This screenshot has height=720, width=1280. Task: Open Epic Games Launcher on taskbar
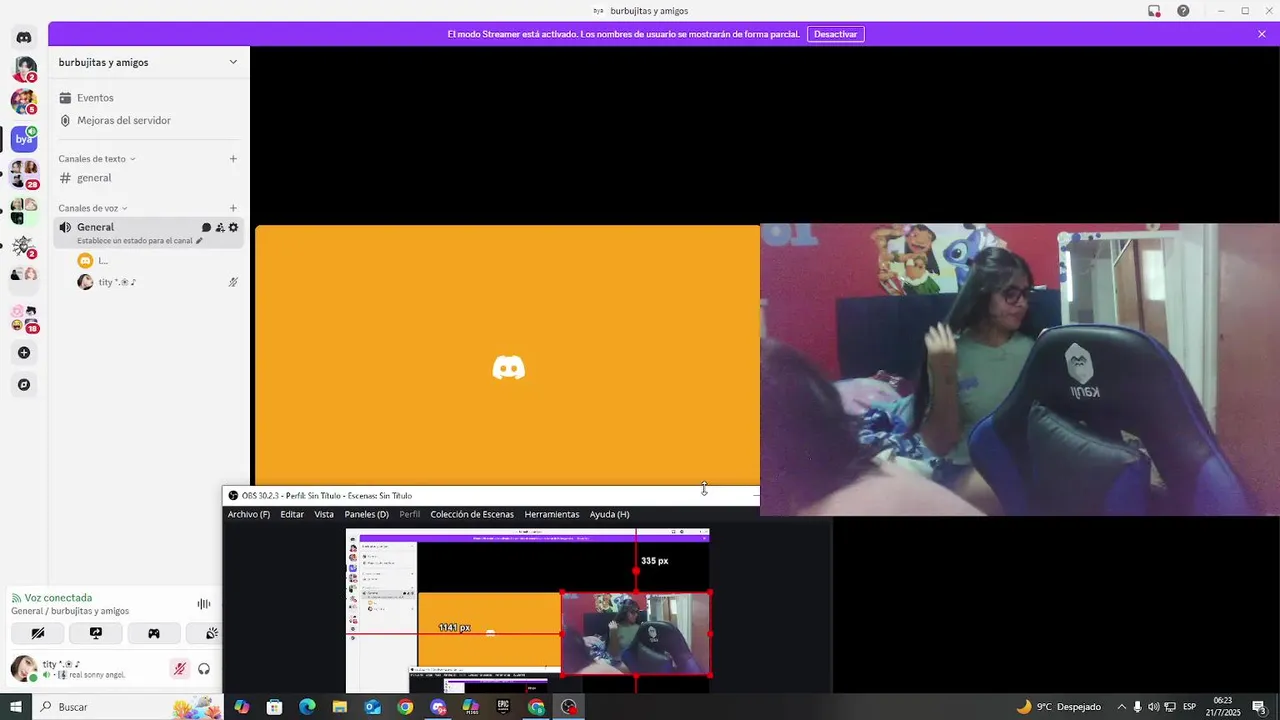point(503,707)
